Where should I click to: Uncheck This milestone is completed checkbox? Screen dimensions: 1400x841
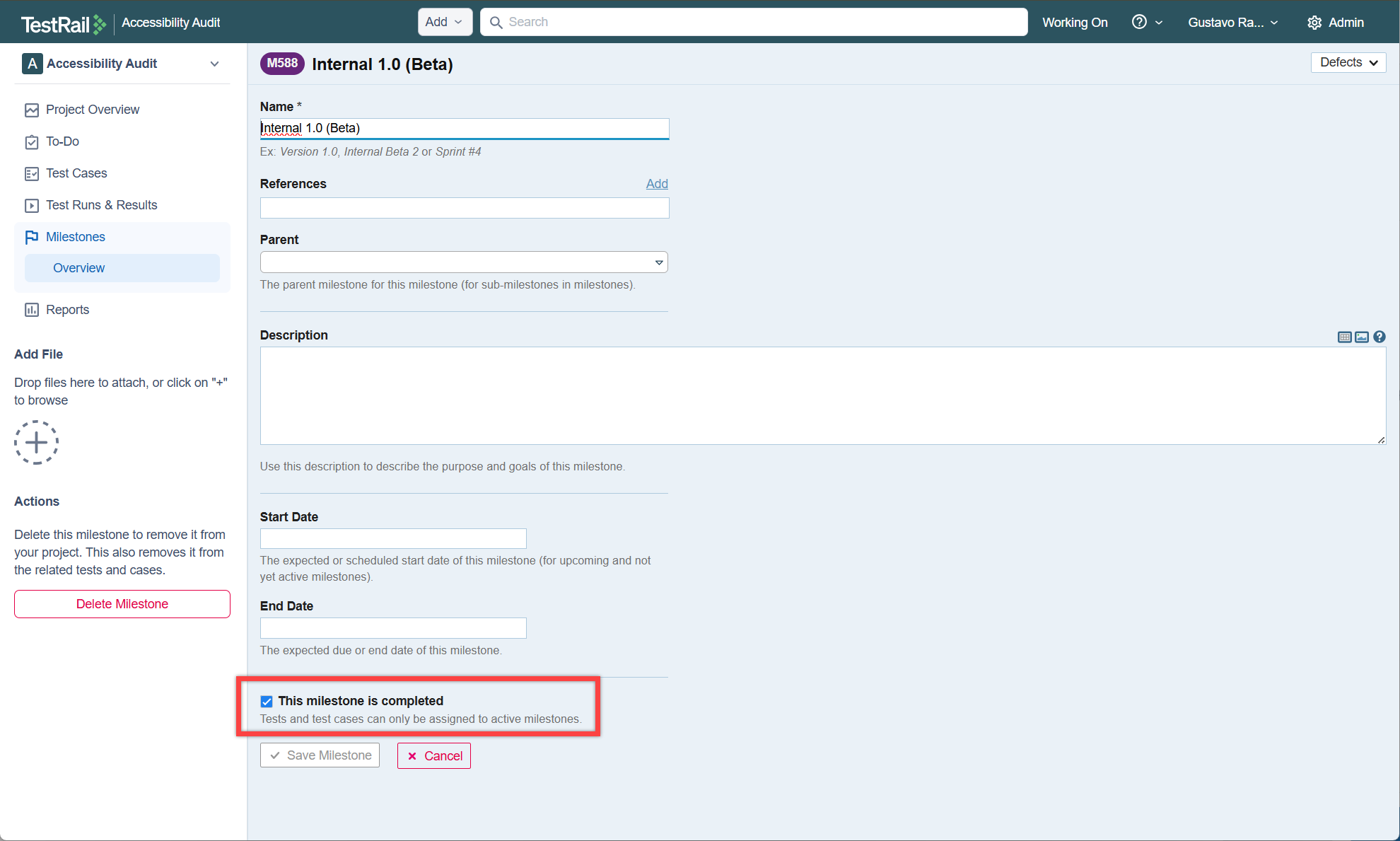point(267,702)
